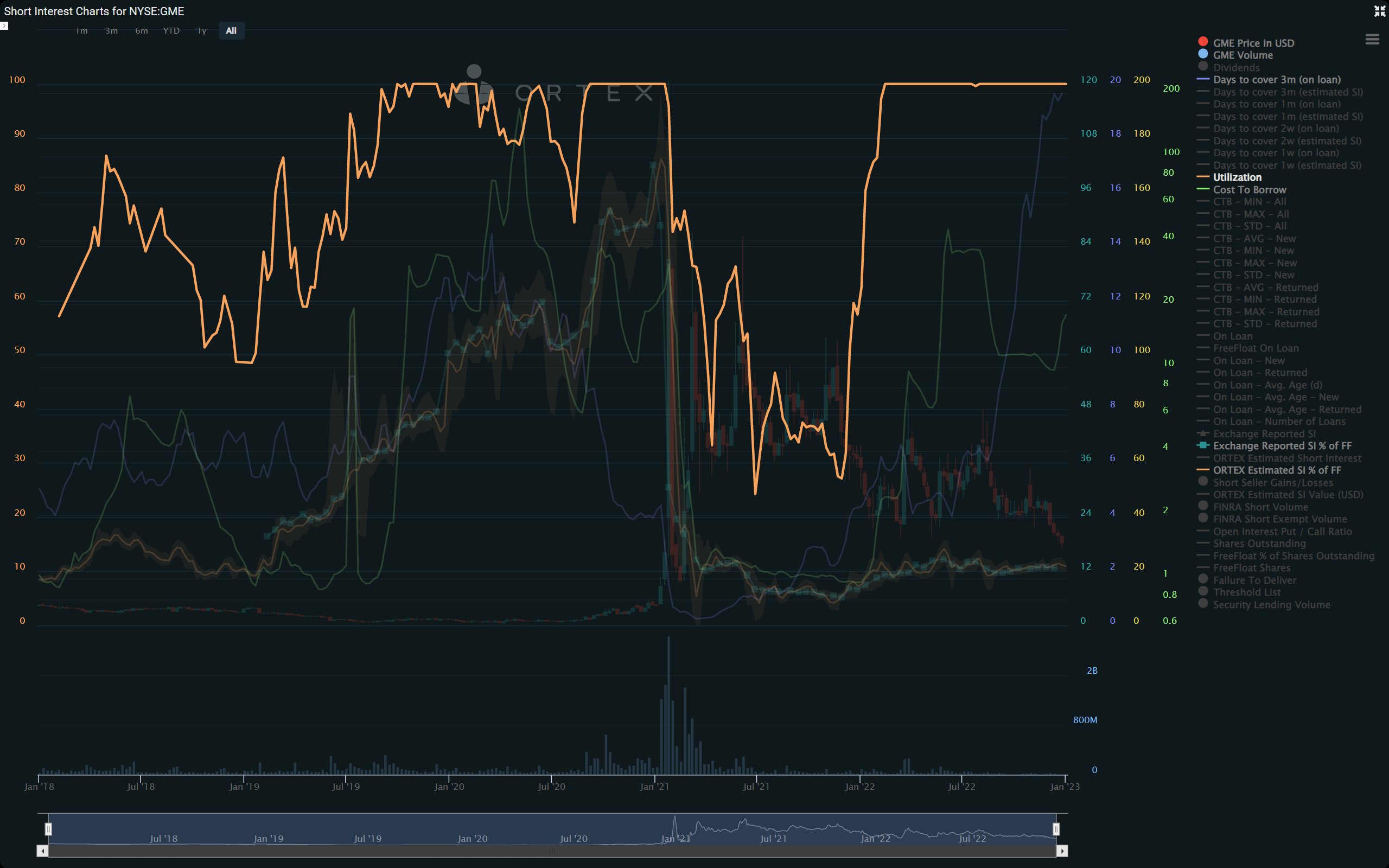Show Dividends series from legend
The image size is (1389, 868).
(1236, 67)
